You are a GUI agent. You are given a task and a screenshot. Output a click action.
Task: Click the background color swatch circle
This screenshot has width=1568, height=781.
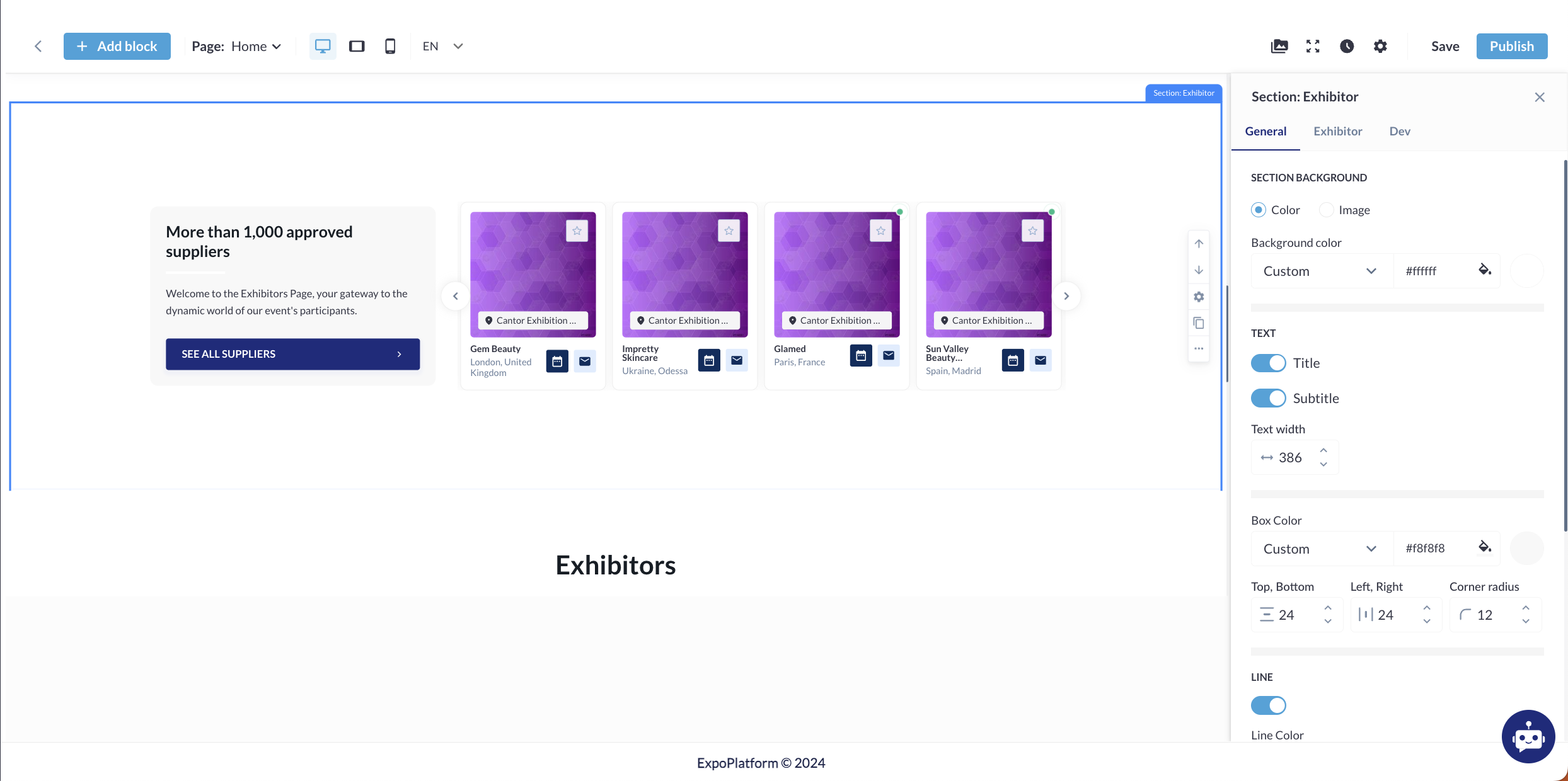pos(1526,271)
